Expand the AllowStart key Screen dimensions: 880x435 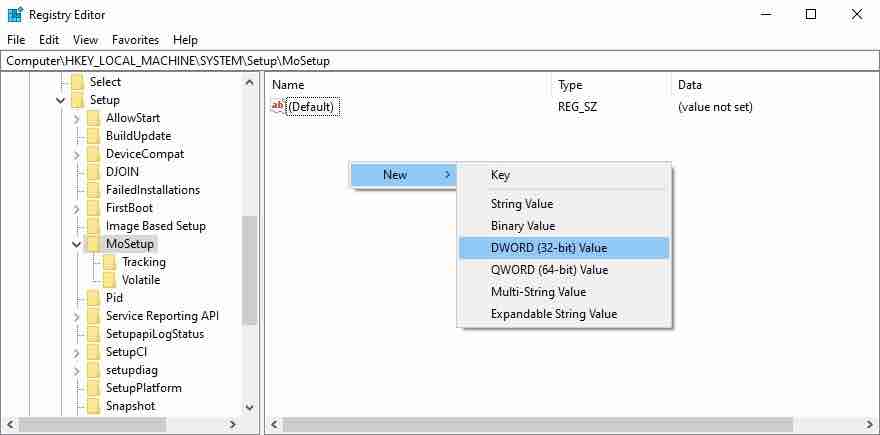tap(77, 118)
